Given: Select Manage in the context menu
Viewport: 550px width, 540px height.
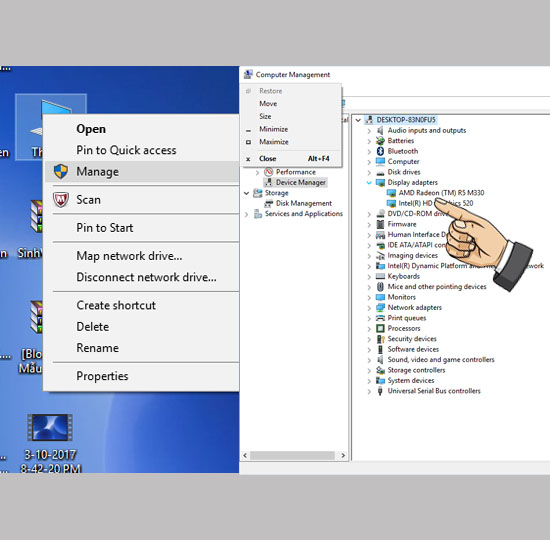Looking at the screenshot, I should coord(142,172).
